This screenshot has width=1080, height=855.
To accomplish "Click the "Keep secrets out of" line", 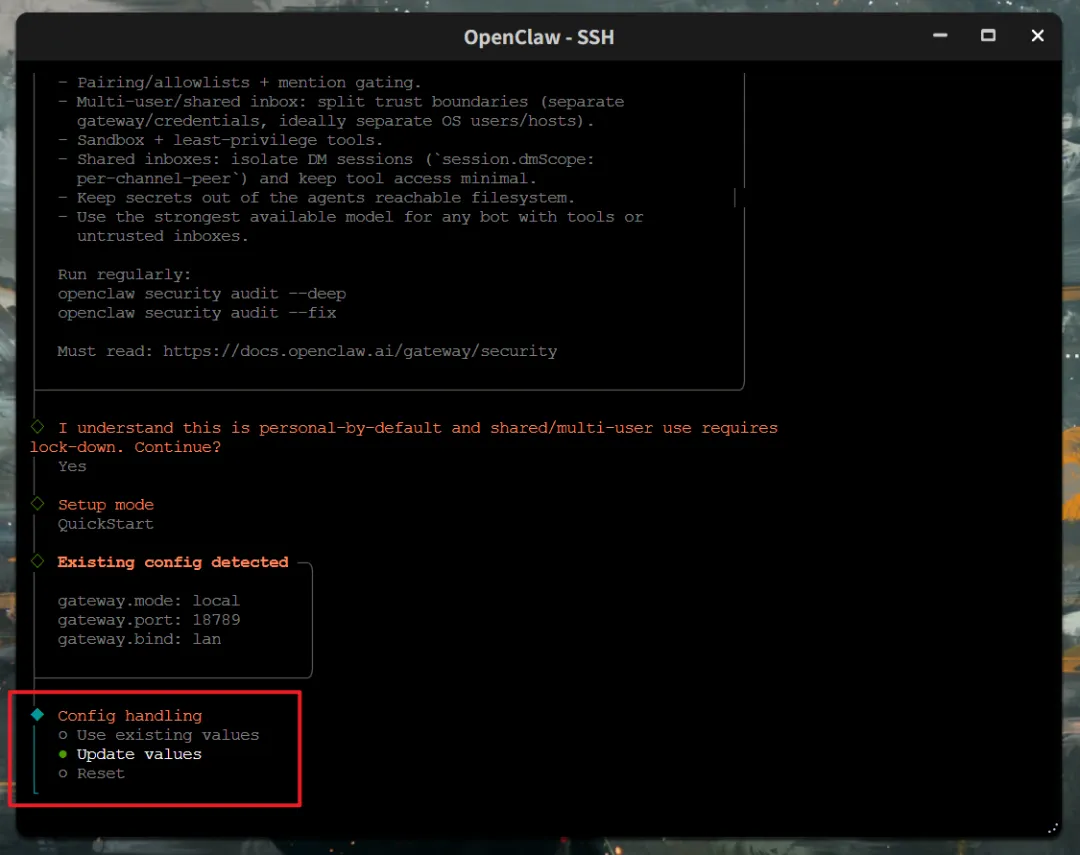I will (316, 198).
